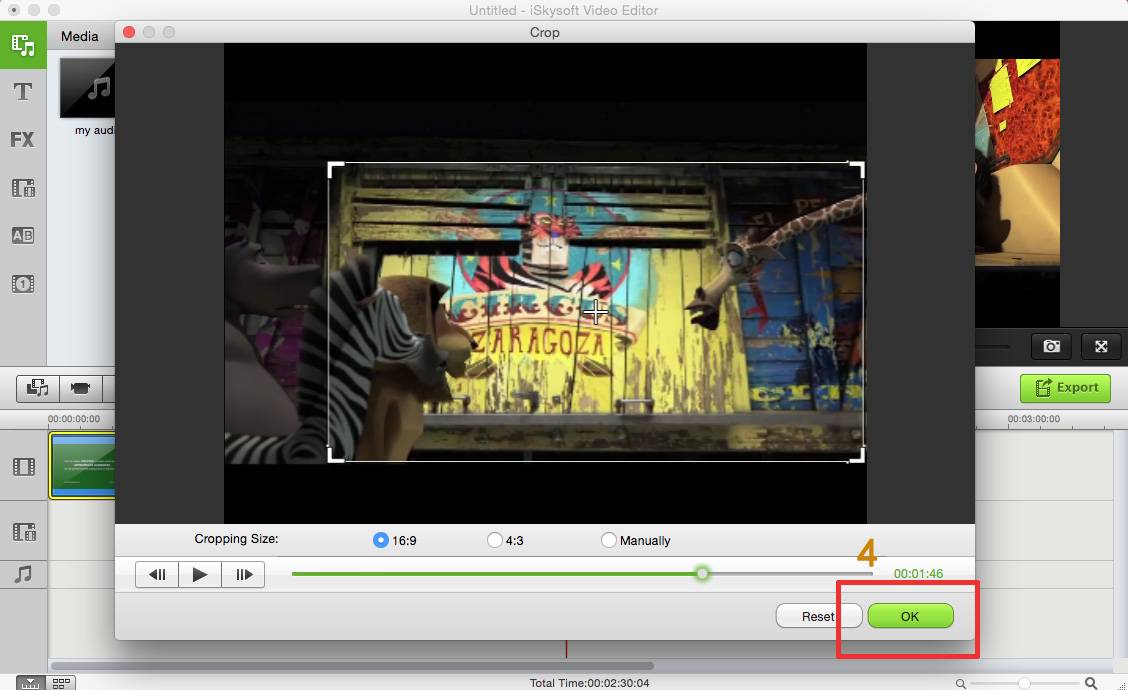Image resolution: width=1128 pixels, height=690 pixels.
Task: Take a snapshot with camera icon
Action: [1051, 346]
